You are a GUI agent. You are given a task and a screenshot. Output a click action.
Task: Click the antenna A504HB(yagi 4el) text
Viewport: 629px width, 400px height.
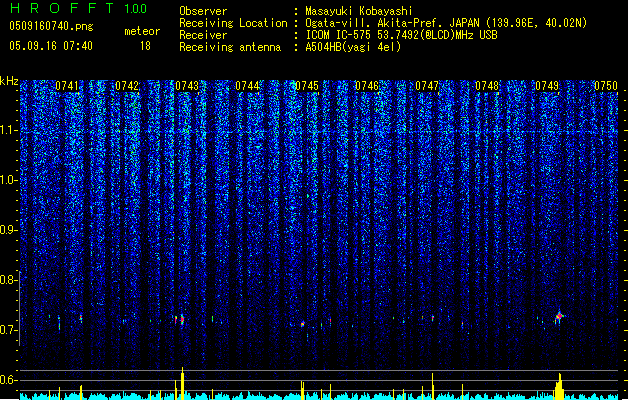tap(353, 47)
